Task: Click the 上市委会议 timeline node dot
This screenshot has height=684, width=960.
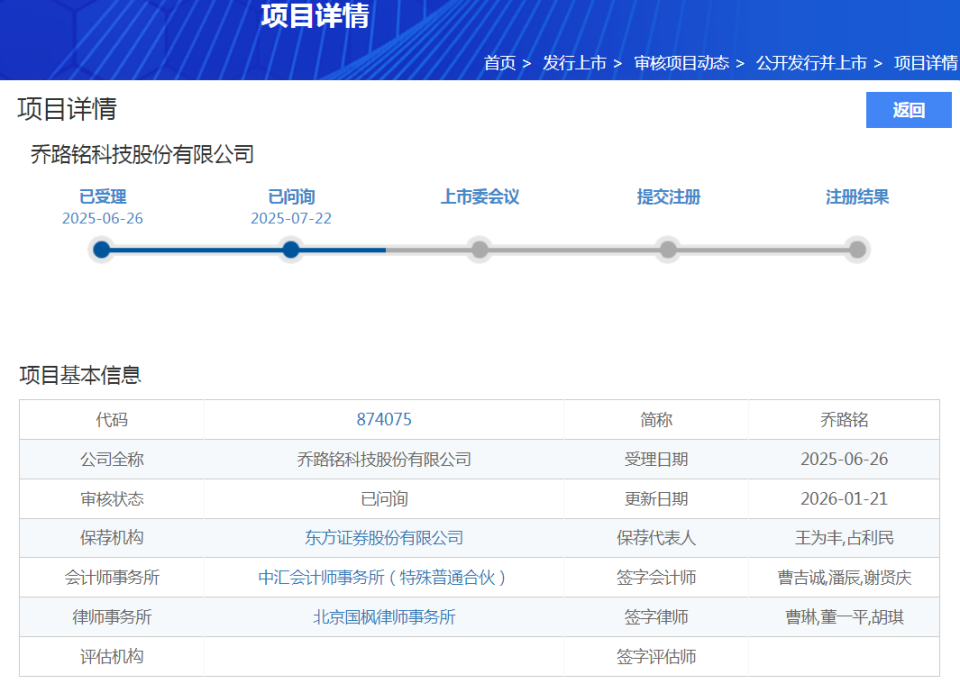Action: [479, 249]
